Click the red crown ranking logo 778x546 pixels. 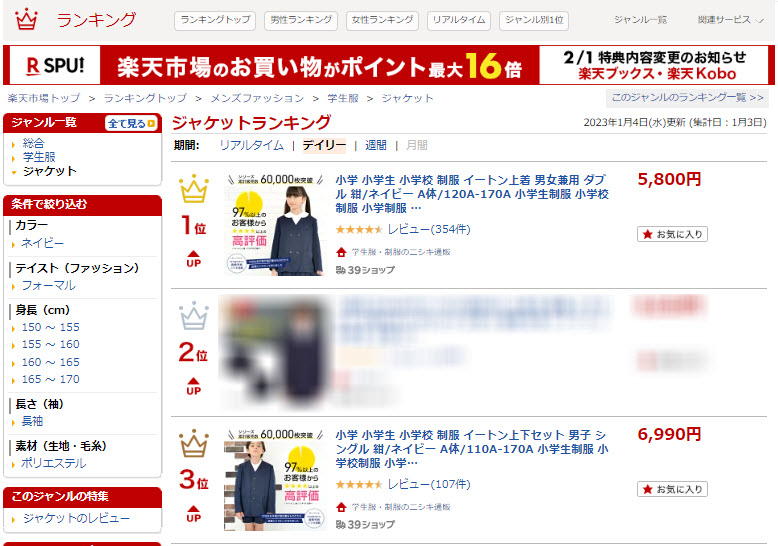point(26,19)
